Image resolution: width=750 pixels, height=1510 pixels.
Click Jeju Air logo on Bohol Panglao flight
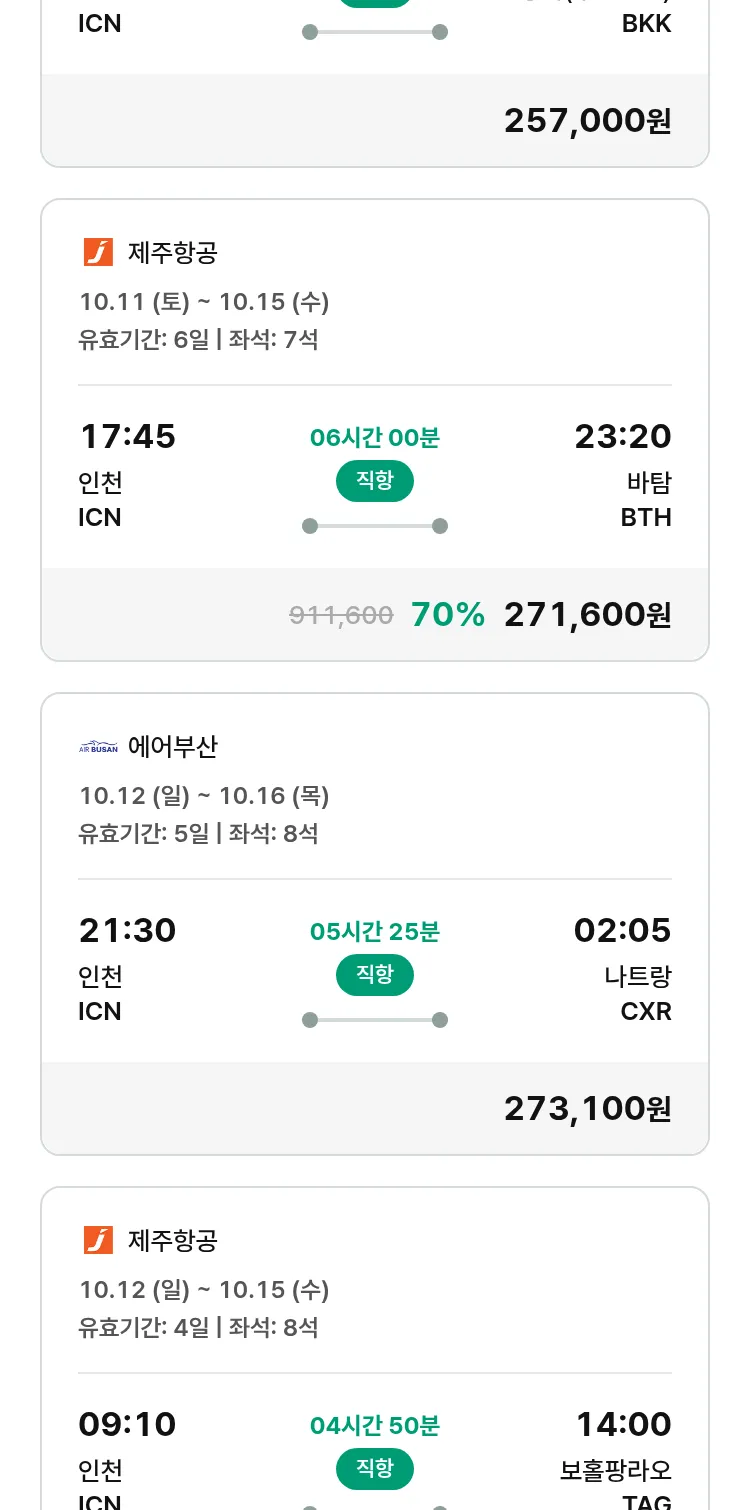98,1241
